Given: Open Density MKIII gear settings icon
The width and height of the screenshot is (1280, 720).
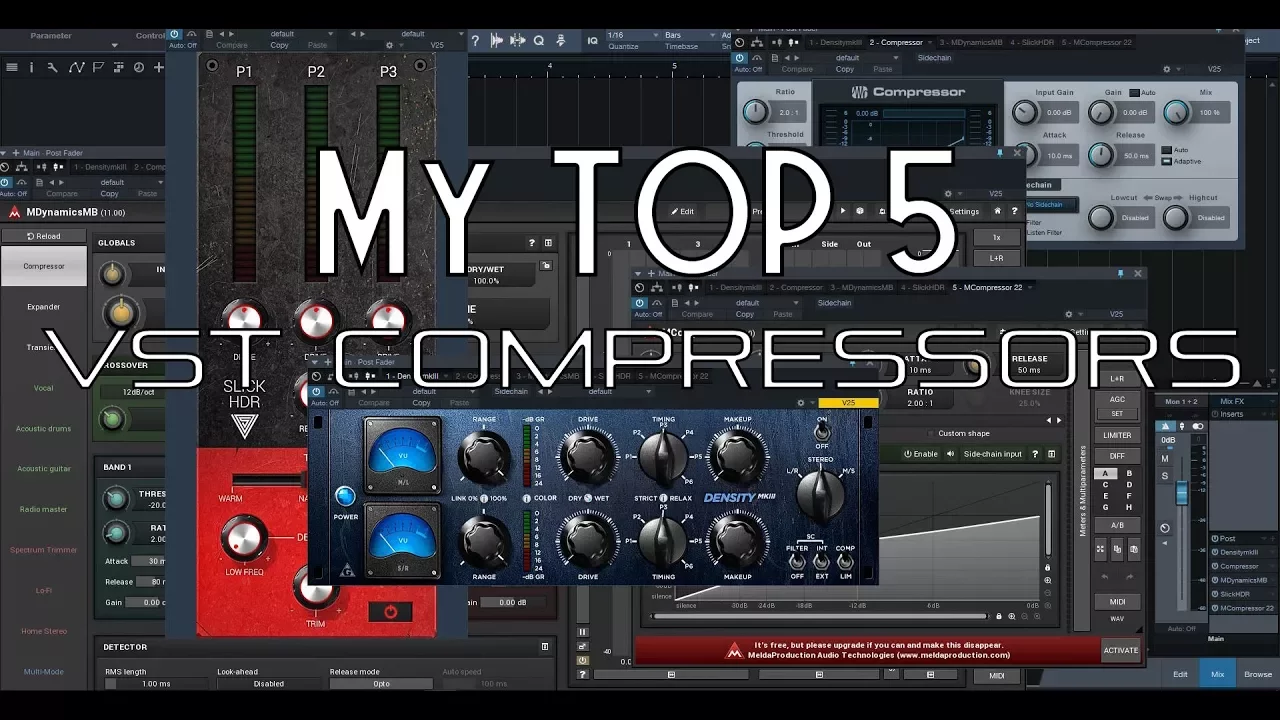Looking at the screenshot, I should point(800,403).
